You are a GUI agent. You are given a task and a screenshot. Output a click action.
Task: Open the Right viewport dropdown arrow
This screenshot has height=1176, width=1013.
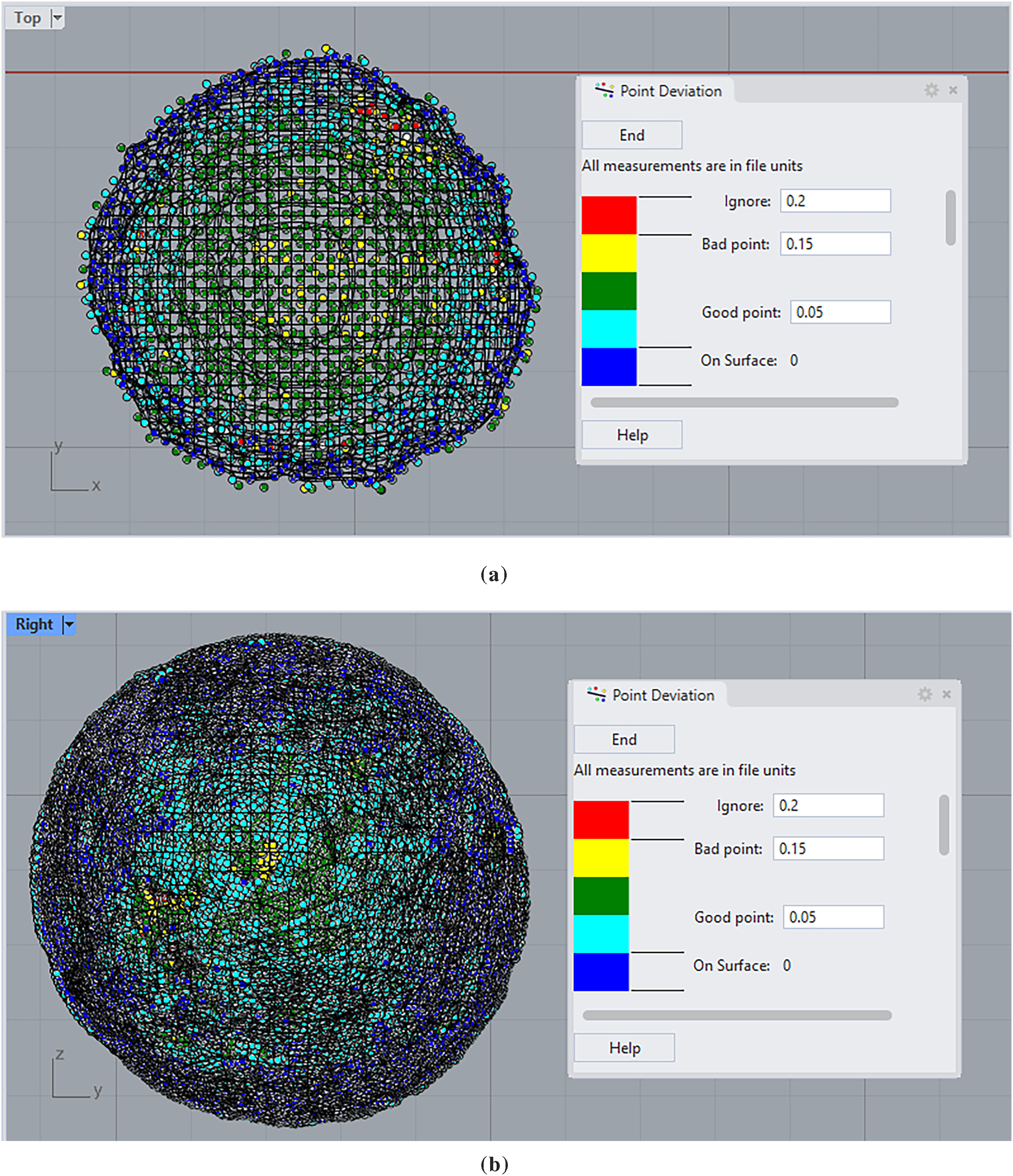tap(69, 624)
